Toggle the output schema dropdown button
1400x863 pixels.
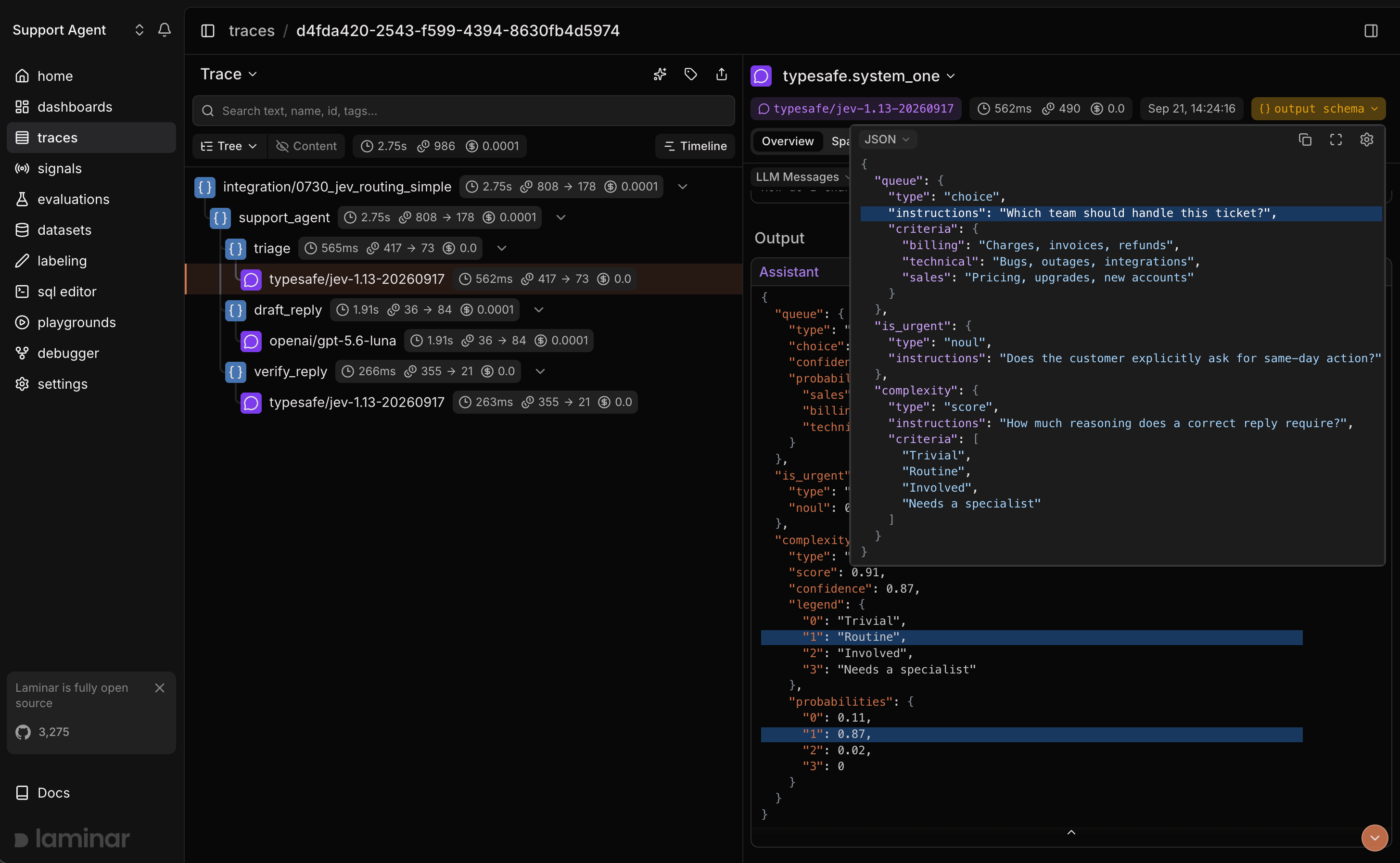(1318, 108)
